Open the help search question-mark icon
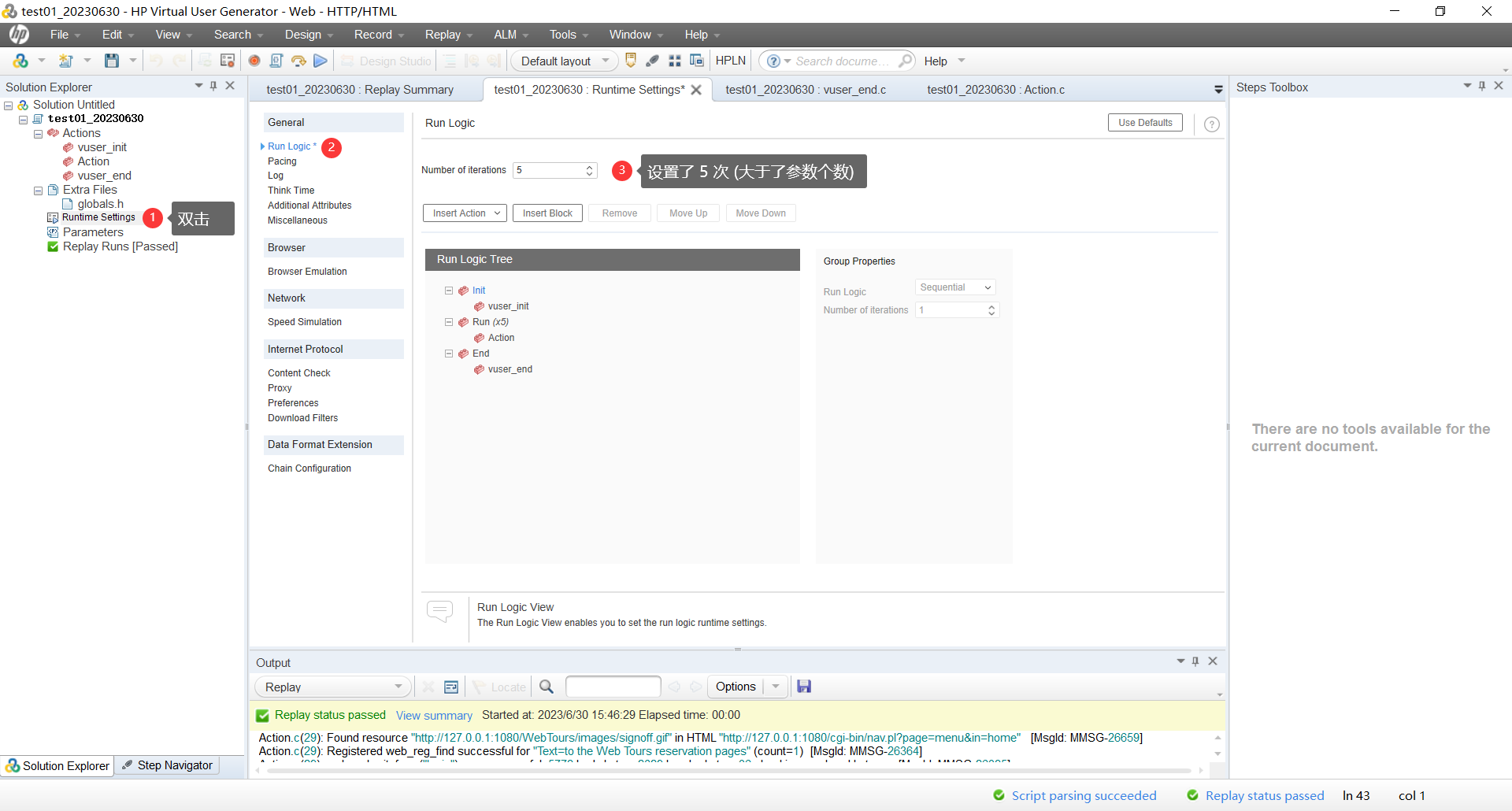 (x=773, y=61)
